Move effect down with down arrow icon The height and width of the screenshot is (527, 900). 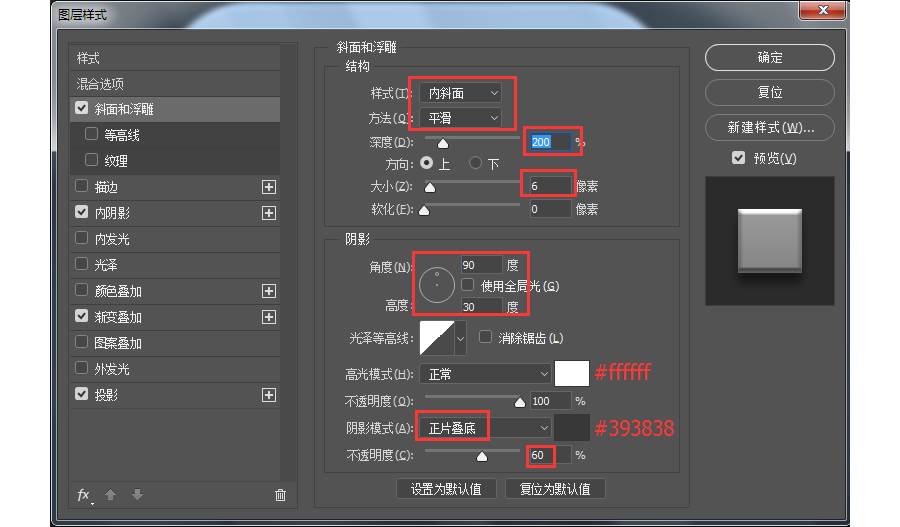pyautogui.click(x=137, y=495)
